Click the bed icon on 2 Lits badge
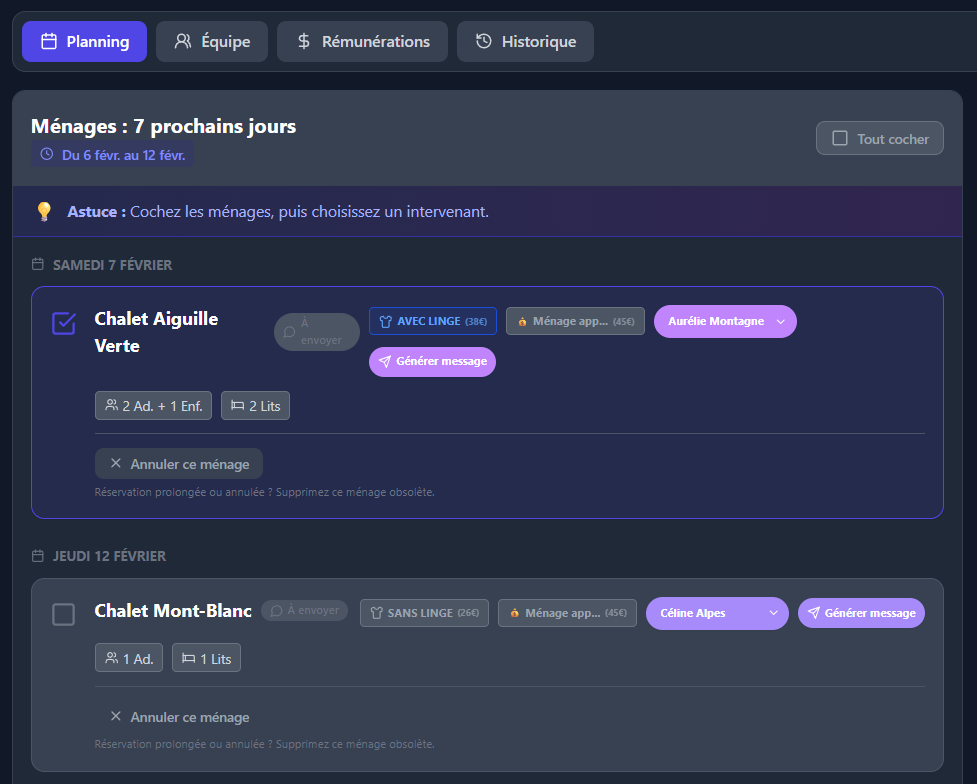 tap(237, 406)
